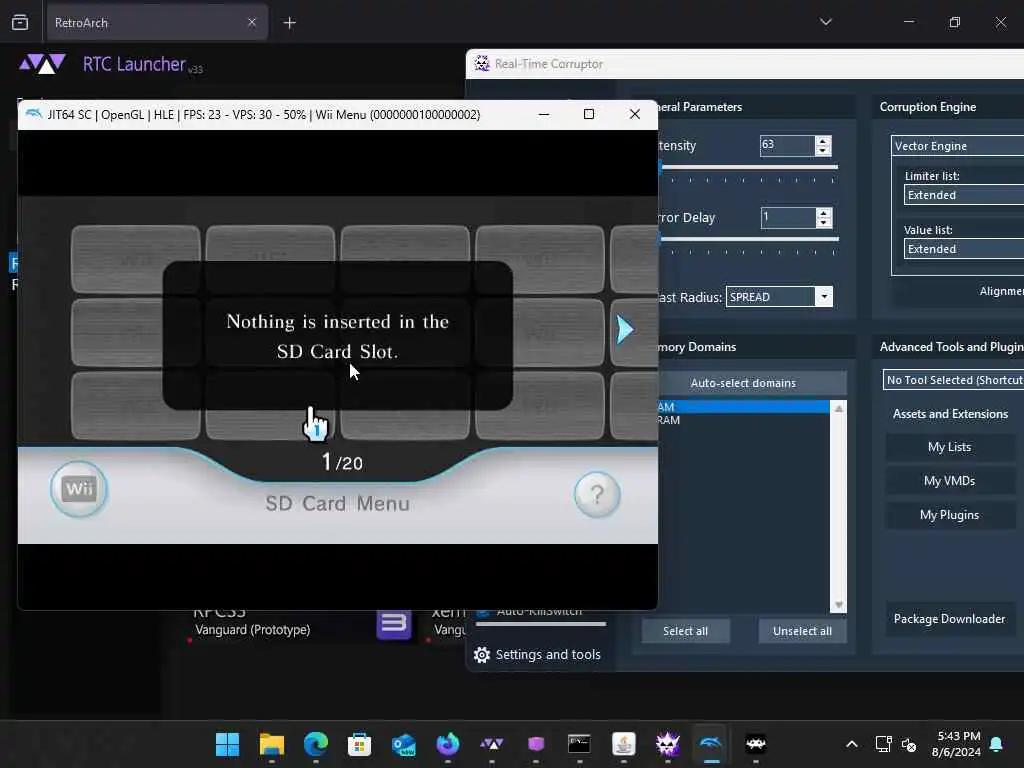Open the Limiter list Extended dropdown

point(964,195)
